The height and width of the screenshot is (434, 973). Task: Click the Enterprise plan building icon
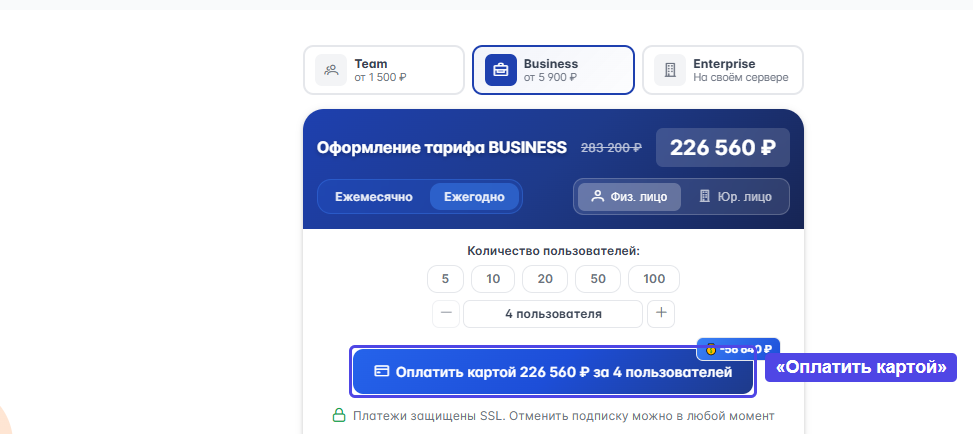(x=670, y=70)
